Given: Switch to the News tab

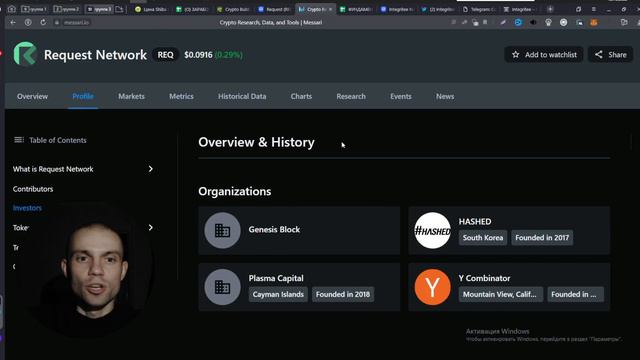Looking at the screenshot, I should tap(445, 96).
